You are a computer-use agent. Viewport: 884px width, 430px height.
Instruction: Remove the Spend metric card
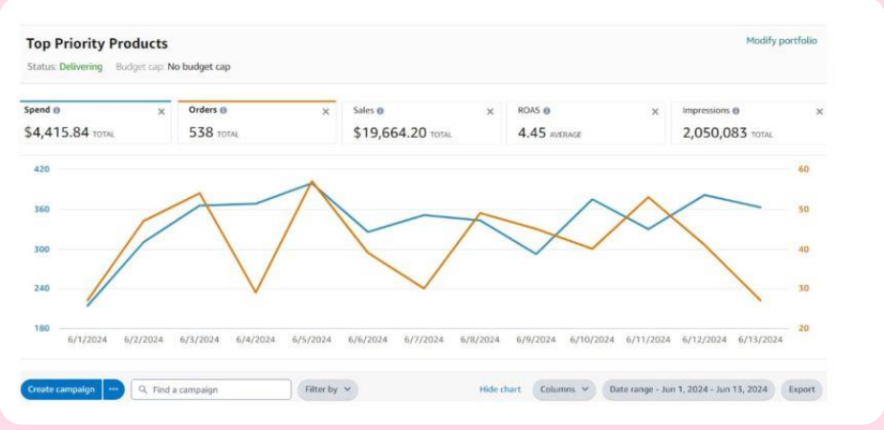(161, 112)
